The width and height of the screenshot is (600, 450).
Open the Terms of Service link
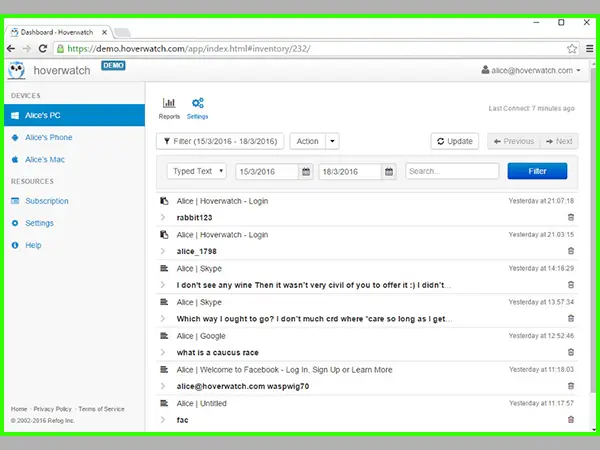click(x=101, y=409)
